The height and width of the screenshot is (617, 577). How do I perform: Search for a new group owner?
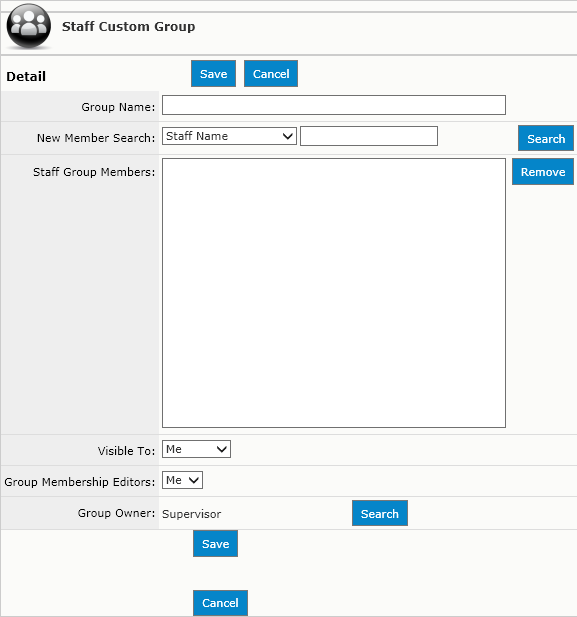click(380, 513)
